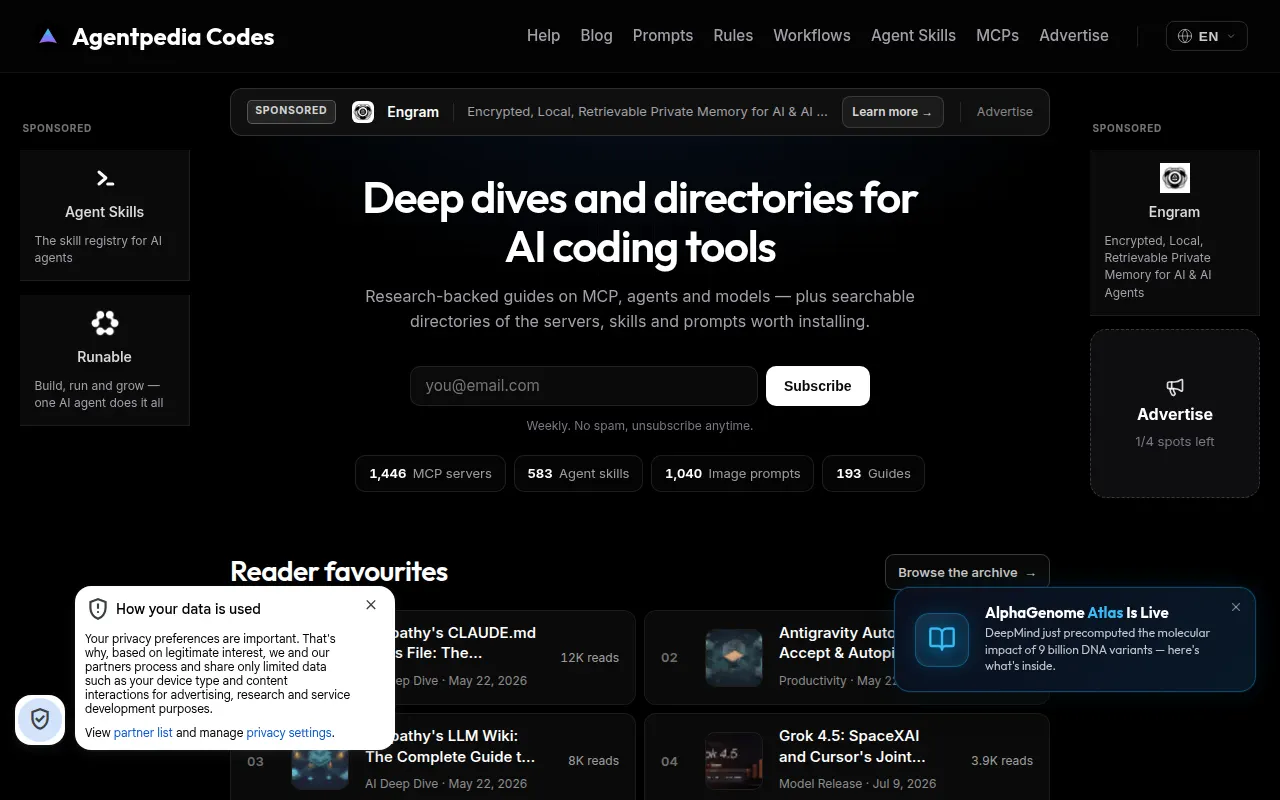Image resolution: width=1280 pixels, height=800 pixels.
Task: Open the privacy settings link
Action: point(289,733)
